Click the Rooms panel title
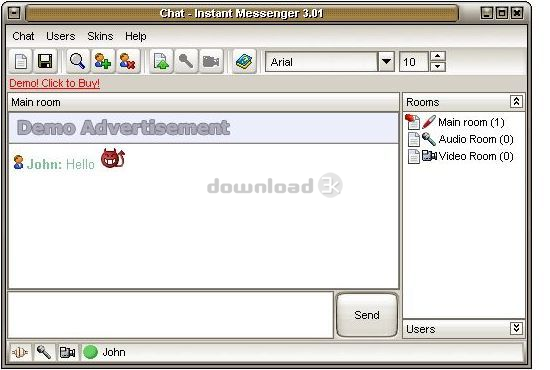Image resolution: width=550 pixels, height=370 pixels. tap(423, 102)
